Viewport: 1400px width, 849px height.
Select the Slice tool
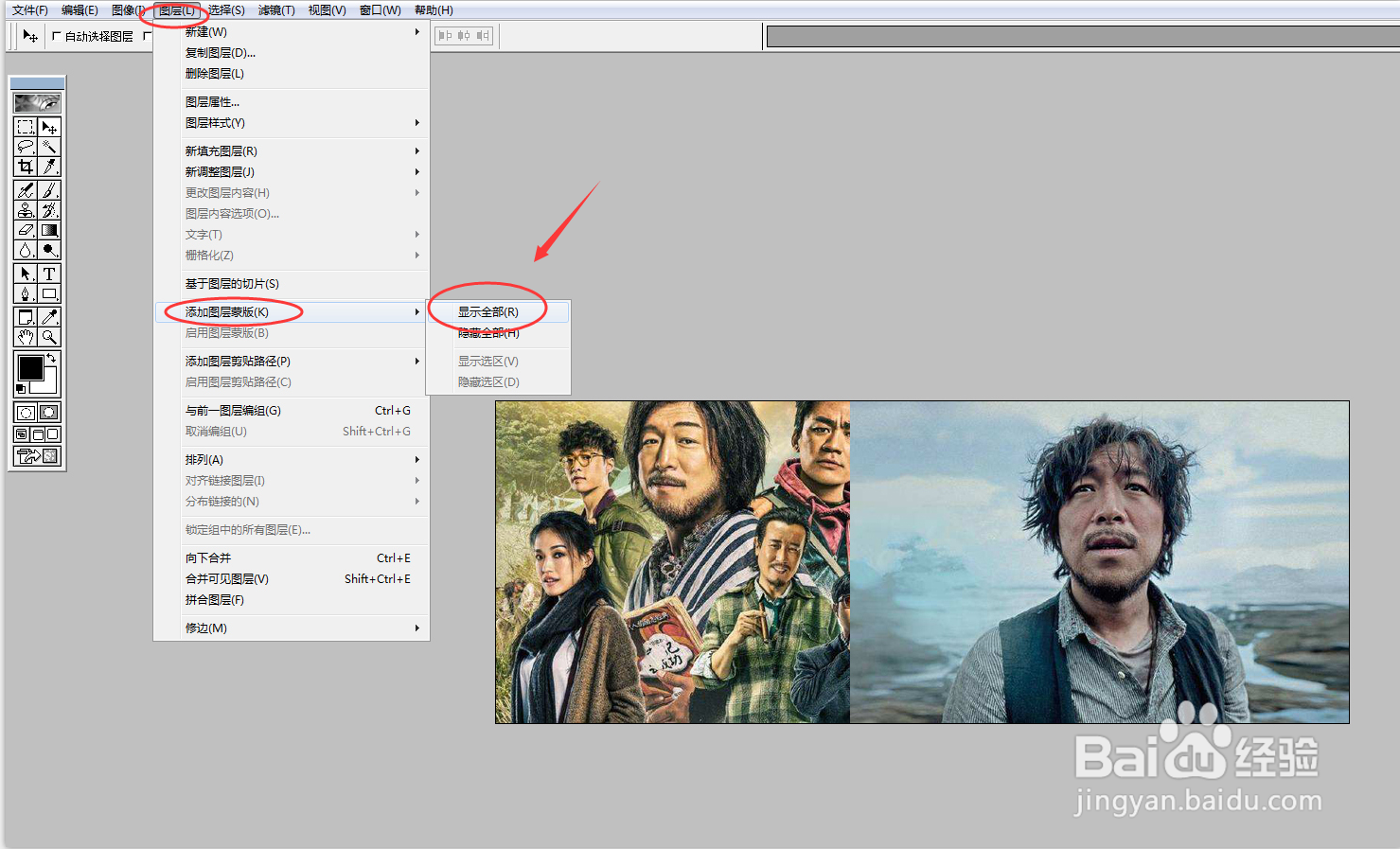tap(49, 167)
